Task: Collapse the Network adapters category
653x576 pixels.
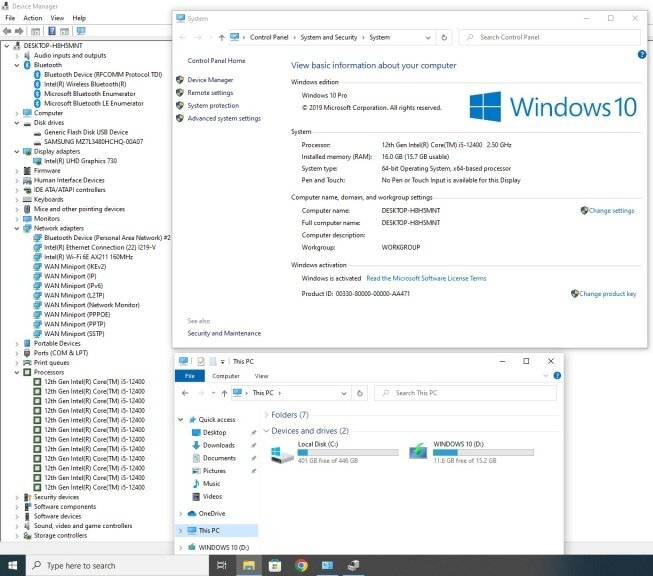Action: click(17, 228)
